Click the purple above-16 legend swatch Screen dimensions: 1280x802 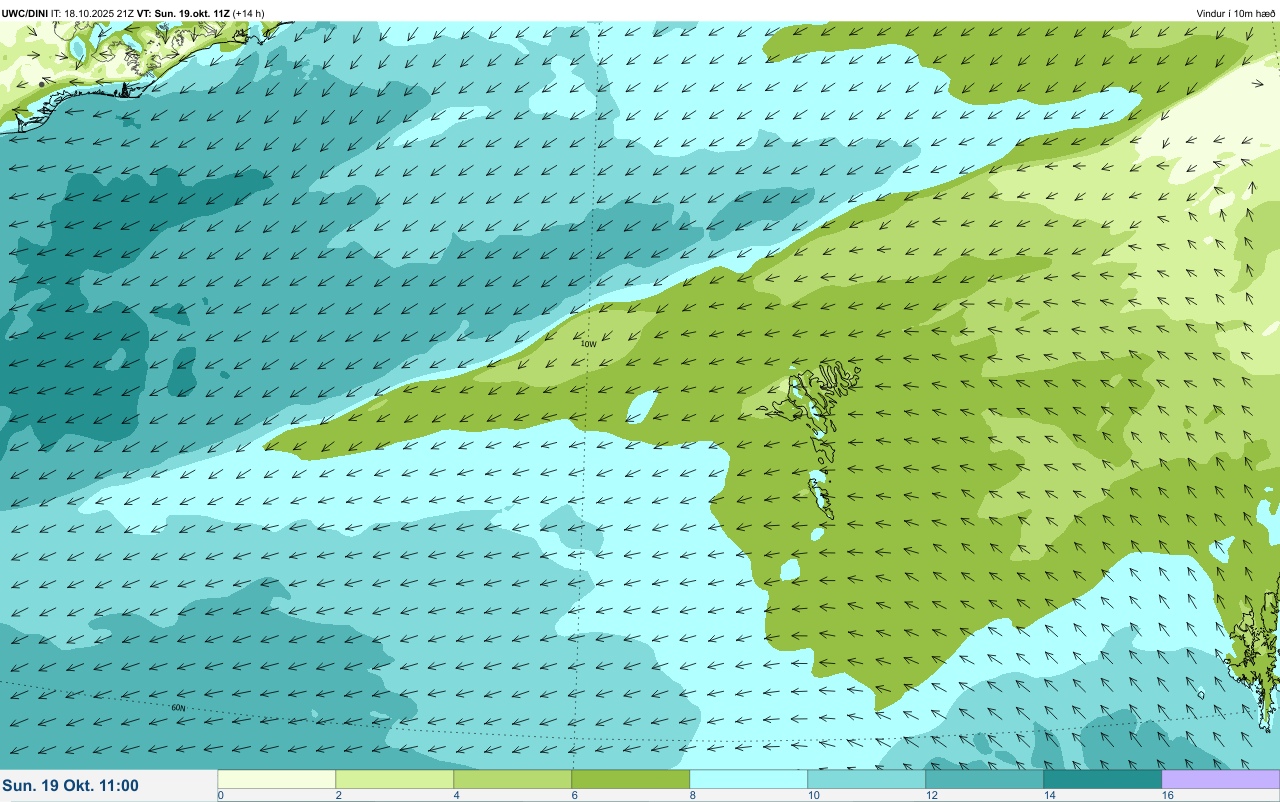[1220, 779]
